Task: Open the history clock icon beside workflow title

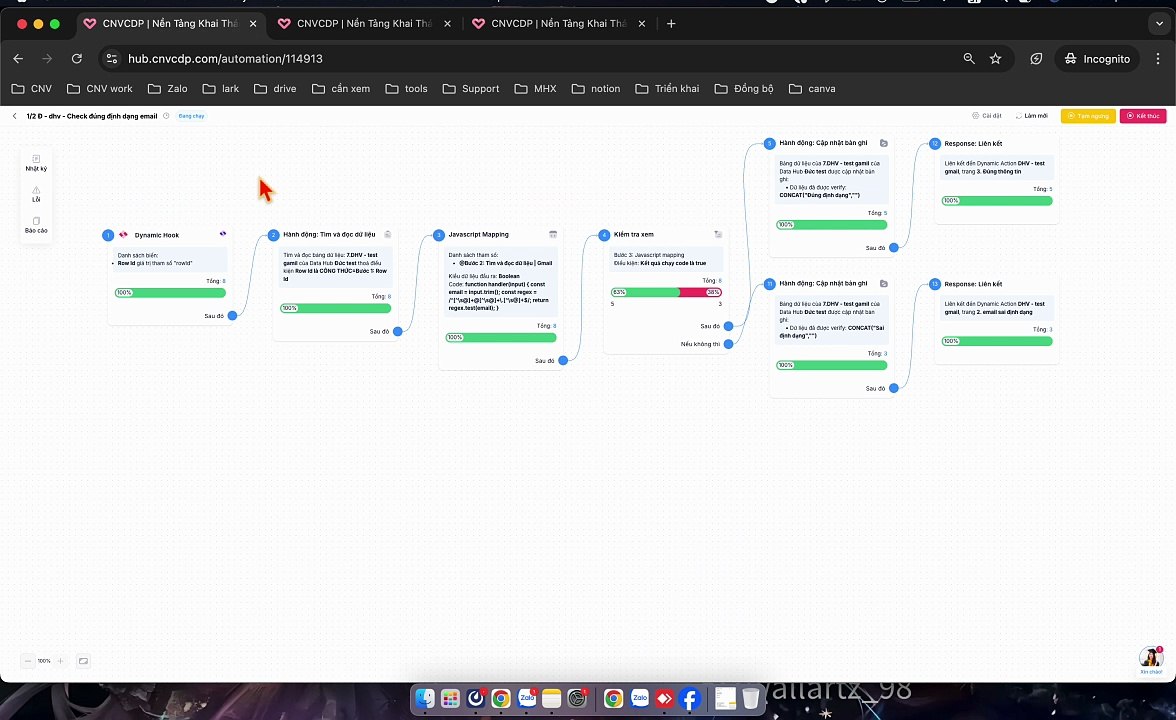Action: 166,116
